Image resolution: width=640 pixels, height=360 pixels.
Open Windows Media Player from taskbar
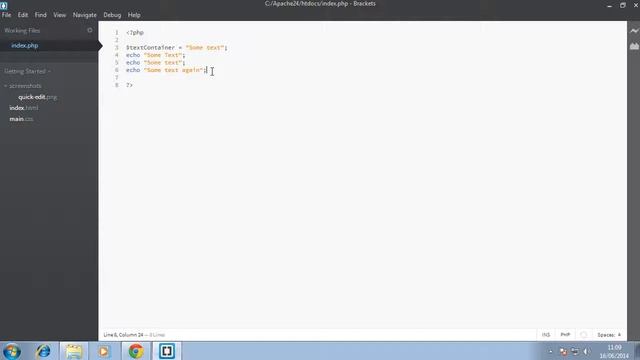[104, 351]
